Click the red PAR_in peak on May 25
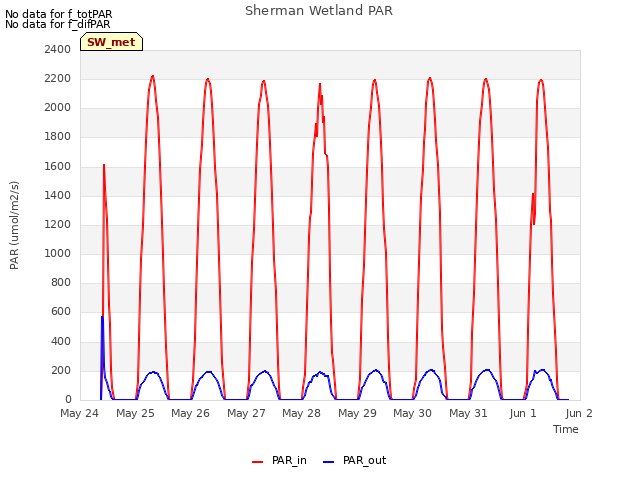640x480 pixels. (153, 76)
